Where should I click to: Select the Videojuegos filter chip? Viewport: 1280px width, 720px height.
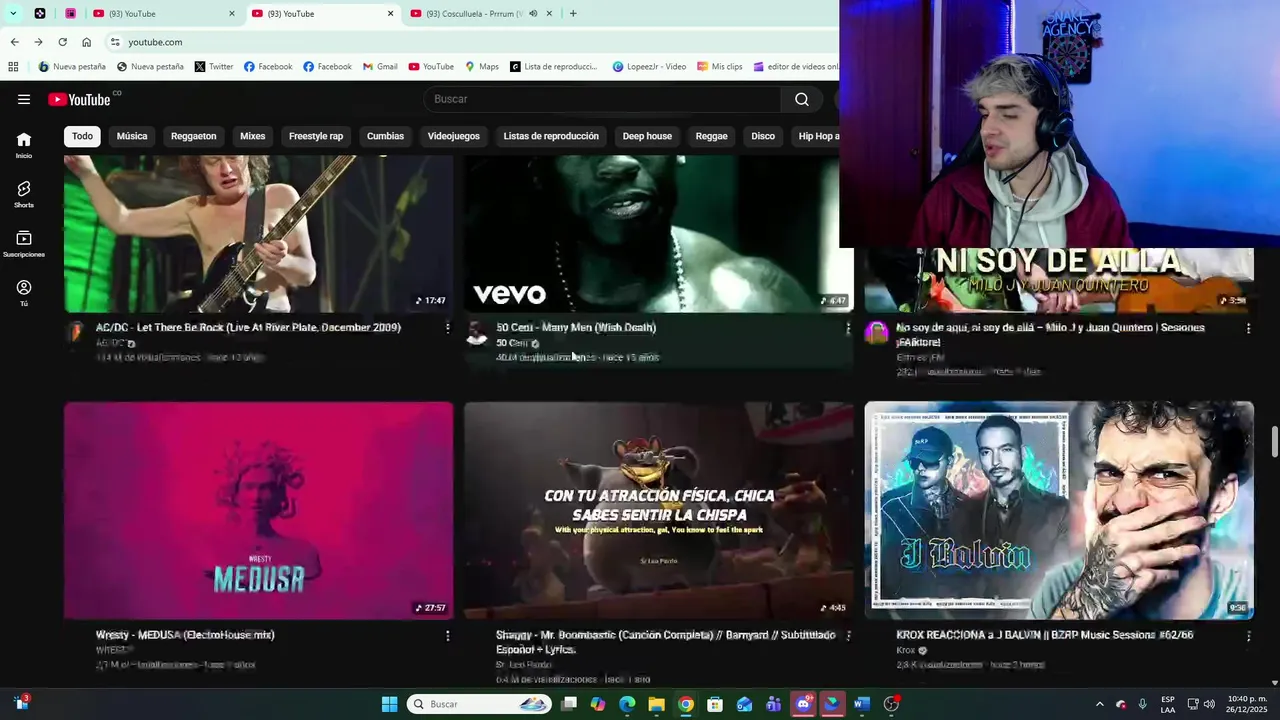[x=454, y=136]
